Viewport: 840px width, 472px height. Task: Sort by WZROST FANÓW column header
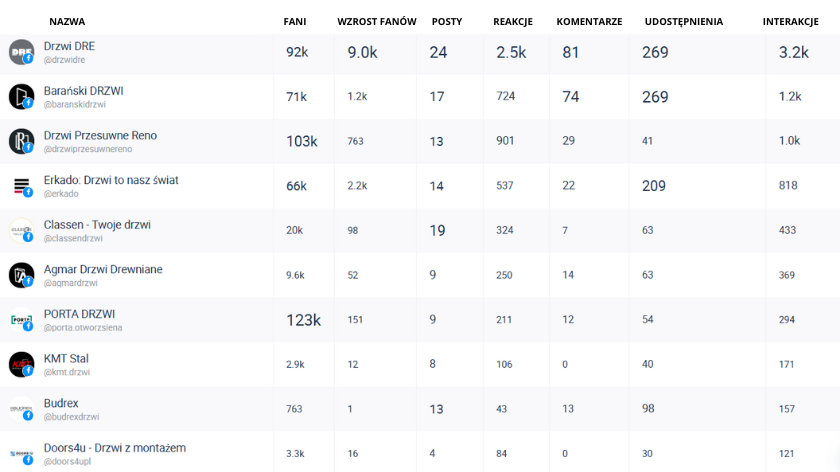(x=377, y=21)
